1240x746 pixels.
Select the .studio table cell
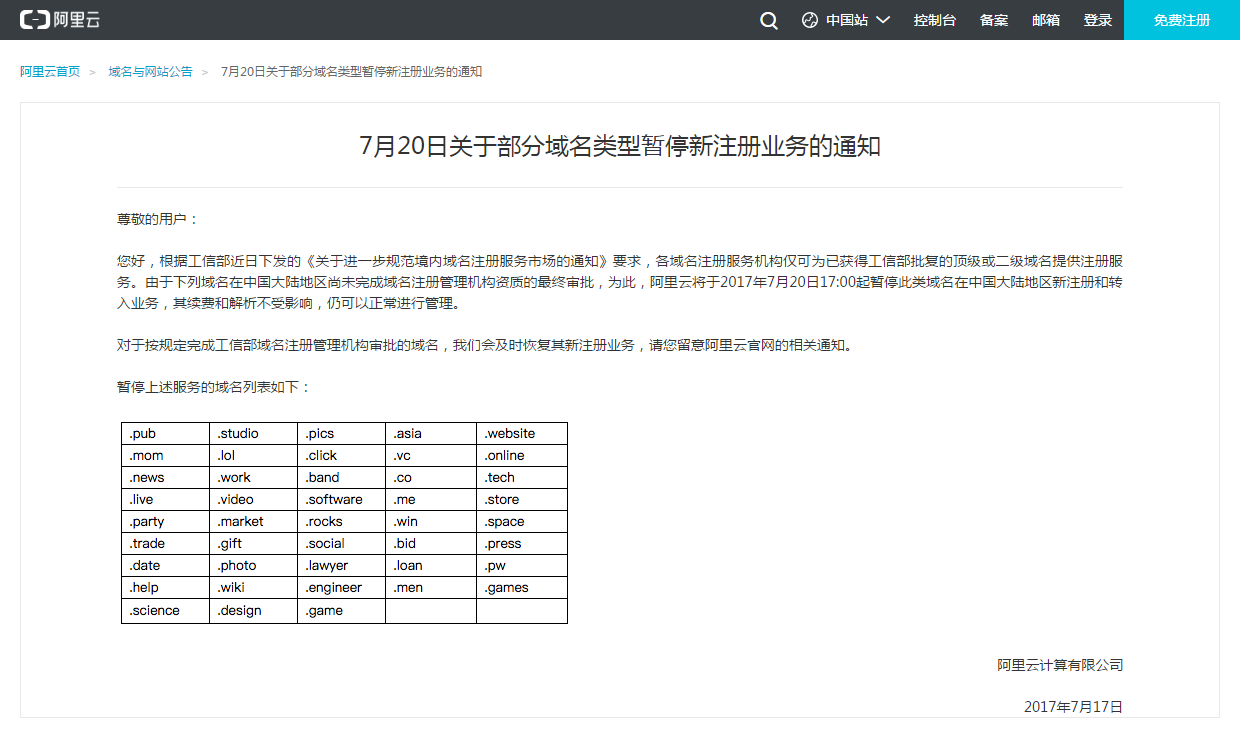254,434
